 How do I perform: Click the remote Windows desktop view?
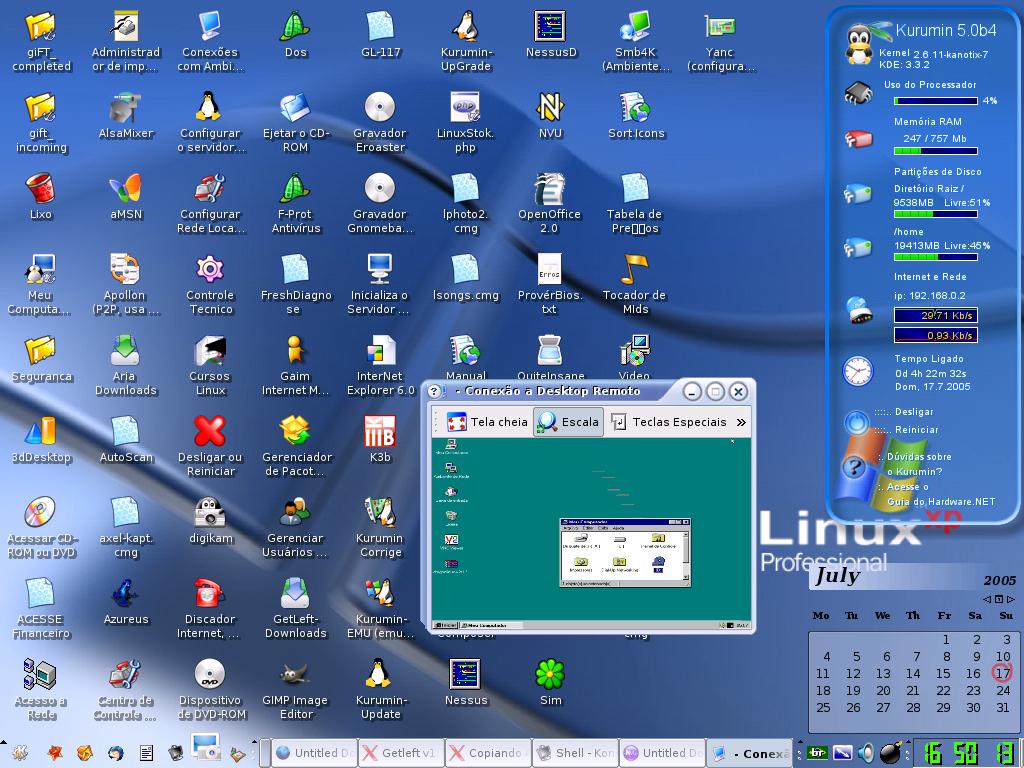click(x=591, y=534)
